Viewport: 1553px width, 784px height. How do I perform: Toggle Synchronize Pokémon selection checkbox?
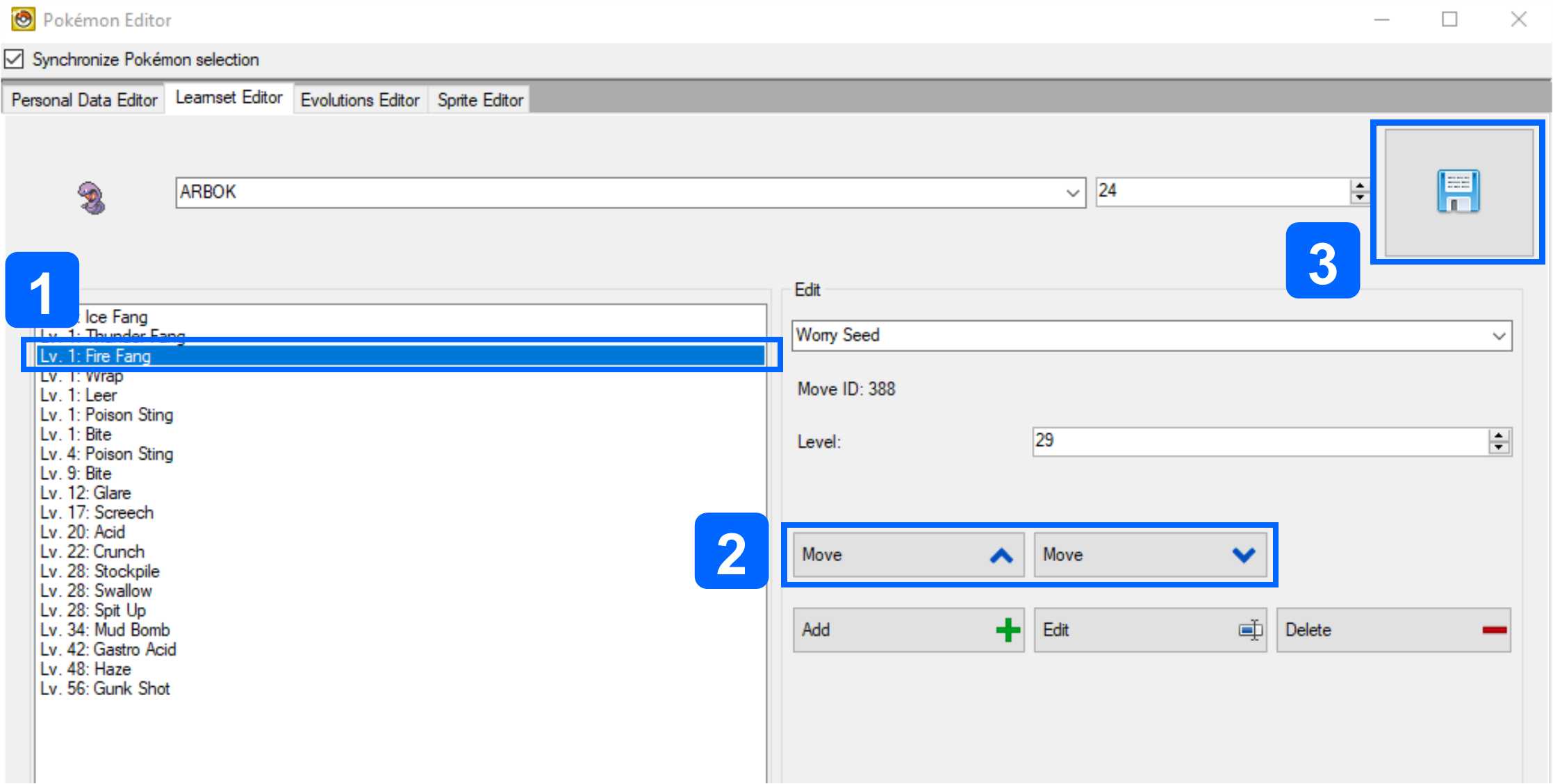[x=15, y=59]
